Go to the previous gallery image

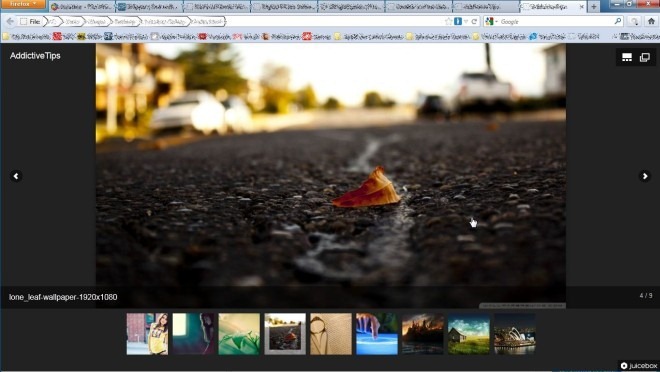16,176
